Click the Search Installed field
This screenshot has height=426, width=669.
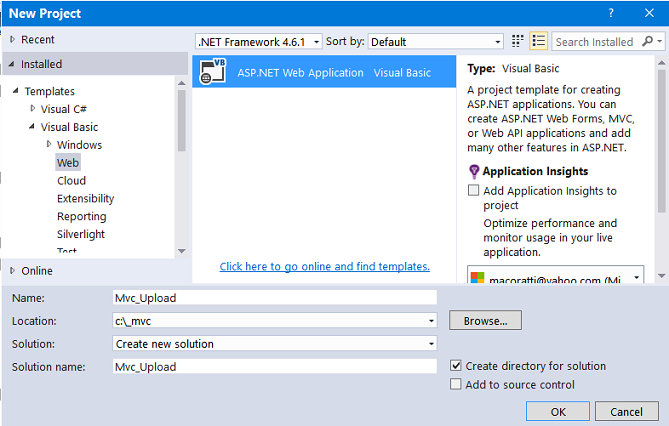[x=595, y=41]
